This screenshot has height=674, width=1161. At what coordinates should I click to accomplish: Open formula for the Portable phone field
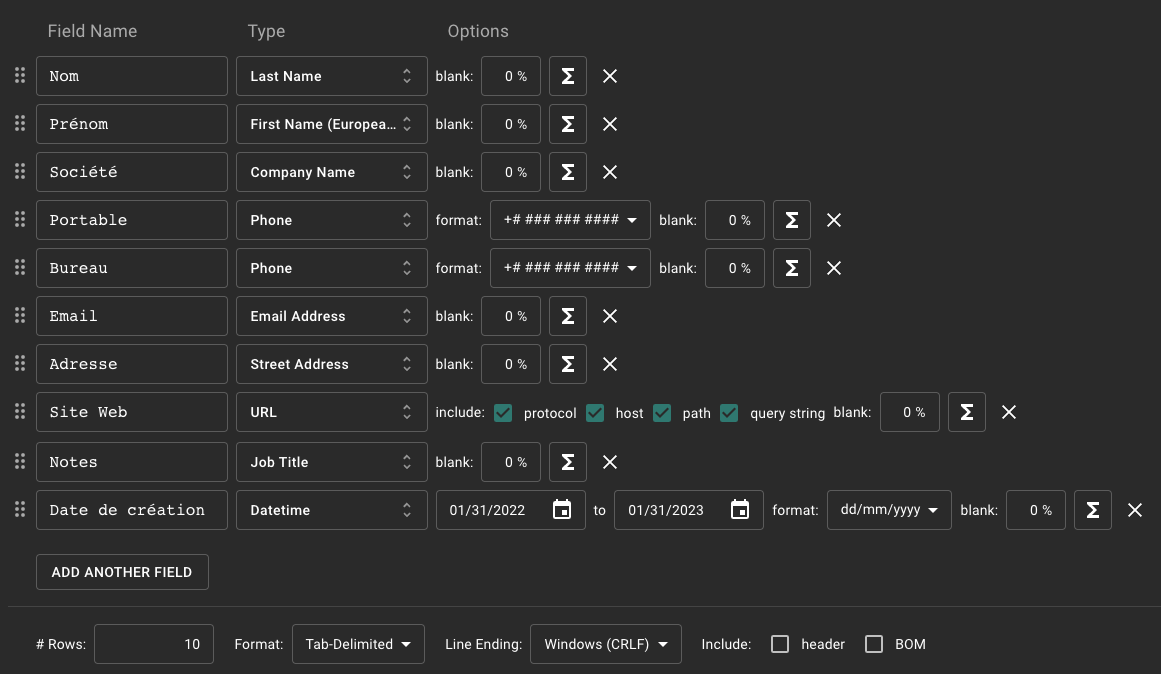pyautogui.click(x=792, y=220)
